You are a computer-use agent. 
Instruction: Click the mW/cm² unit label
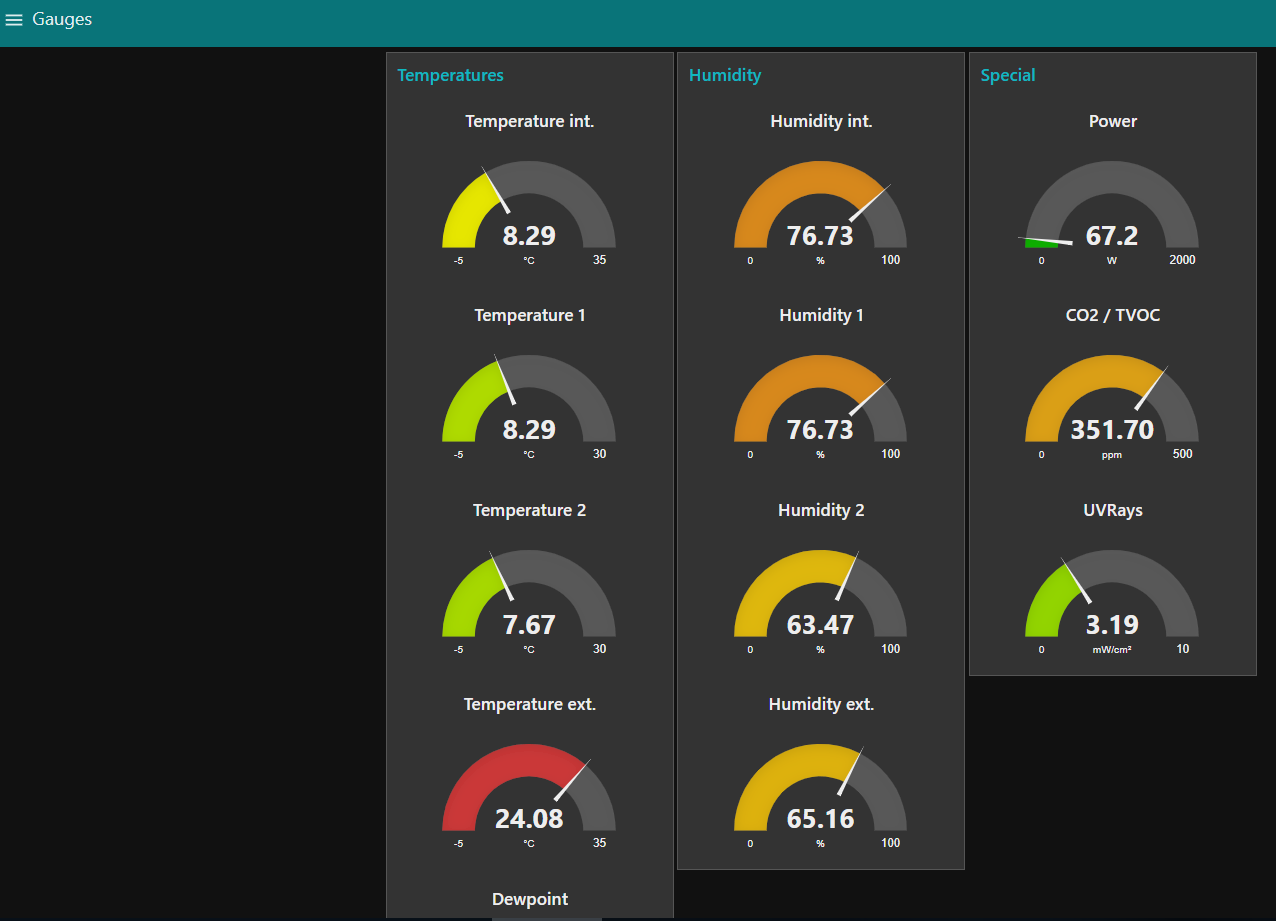pyautogui.click(x=1112, y=649)
